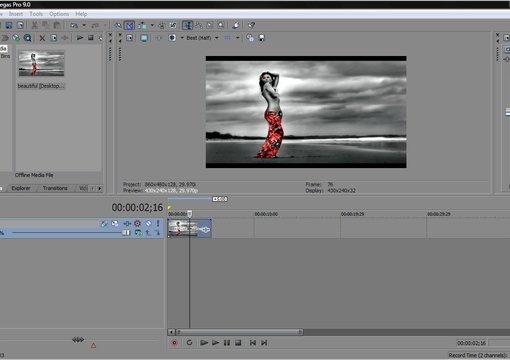Image resolution: width=510 pixels, height=360 pixels.
Task: Toggle Preview on External Monitor
Action: point(144,38)
